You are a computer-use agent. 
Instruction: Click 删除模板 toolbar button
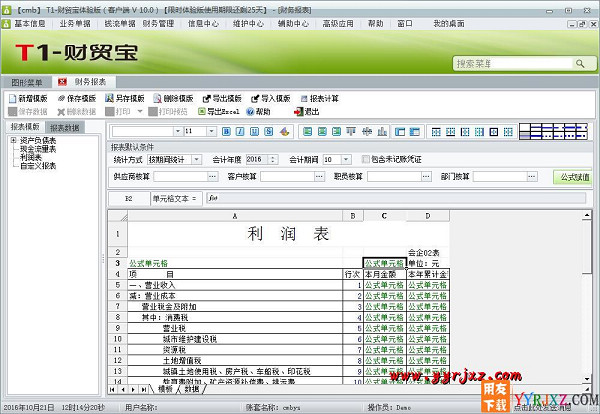[x=173, y=99]
